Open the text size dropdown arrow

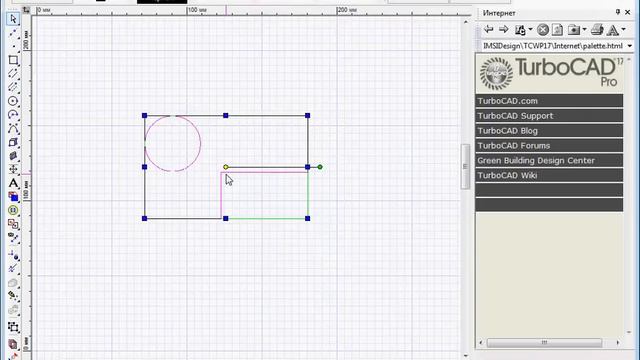pos(623,29)
